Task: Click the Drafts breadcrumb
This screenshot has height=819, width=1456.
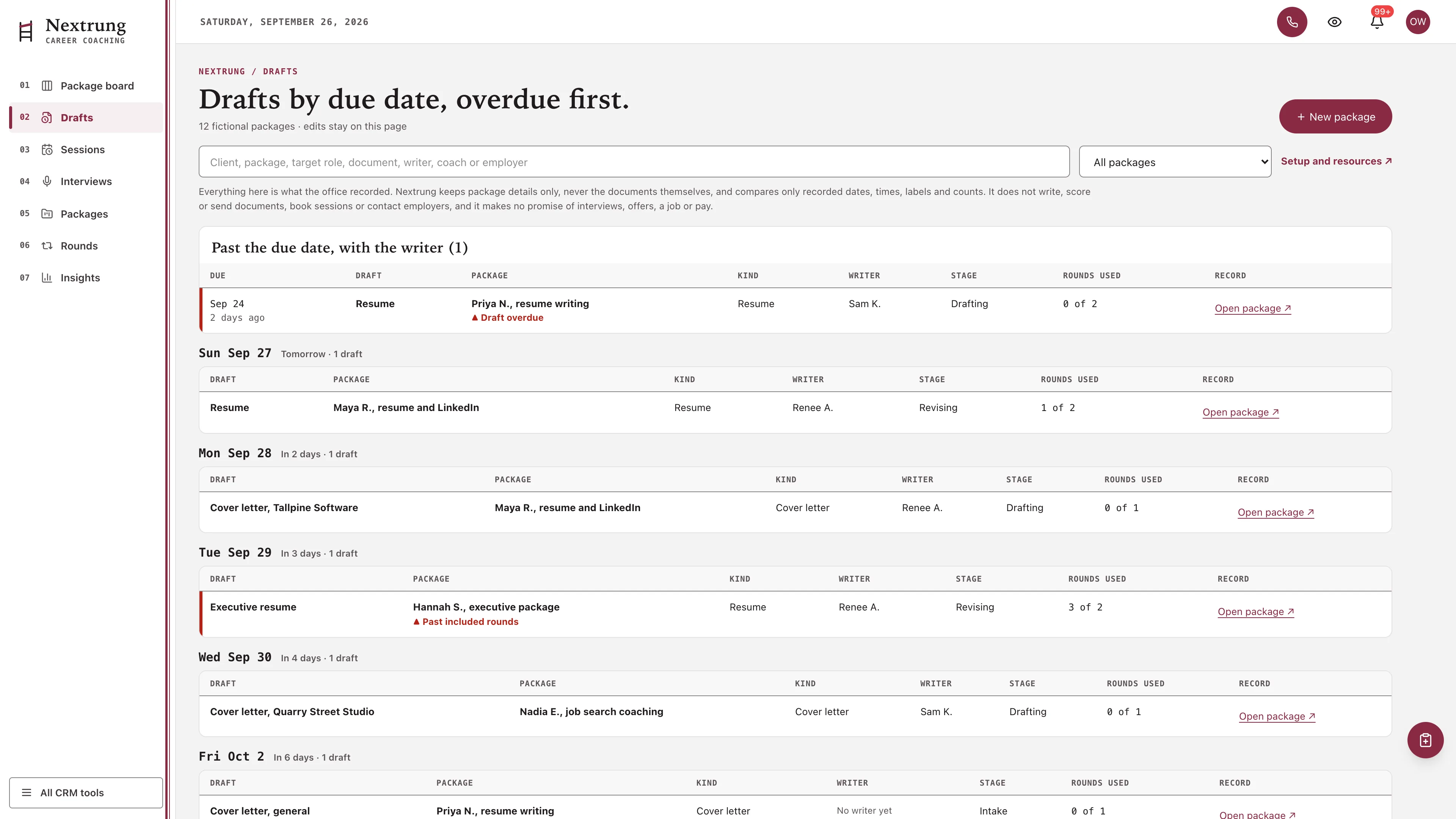Action: click(280, 72)
